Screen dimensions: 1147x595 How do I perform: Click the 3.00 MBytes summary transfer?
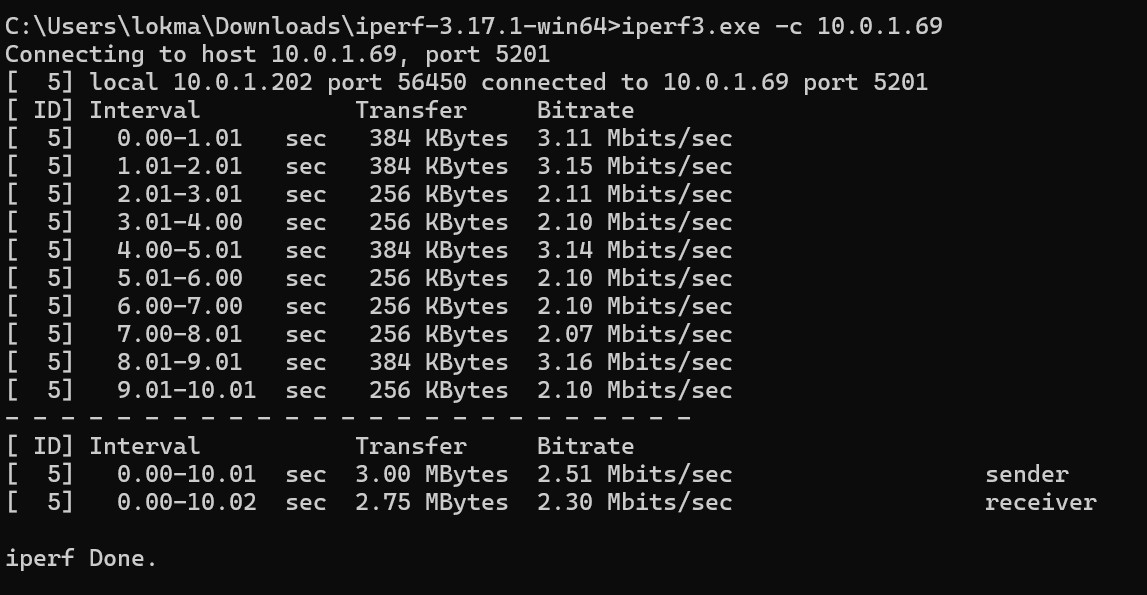(x=432, y=474)
